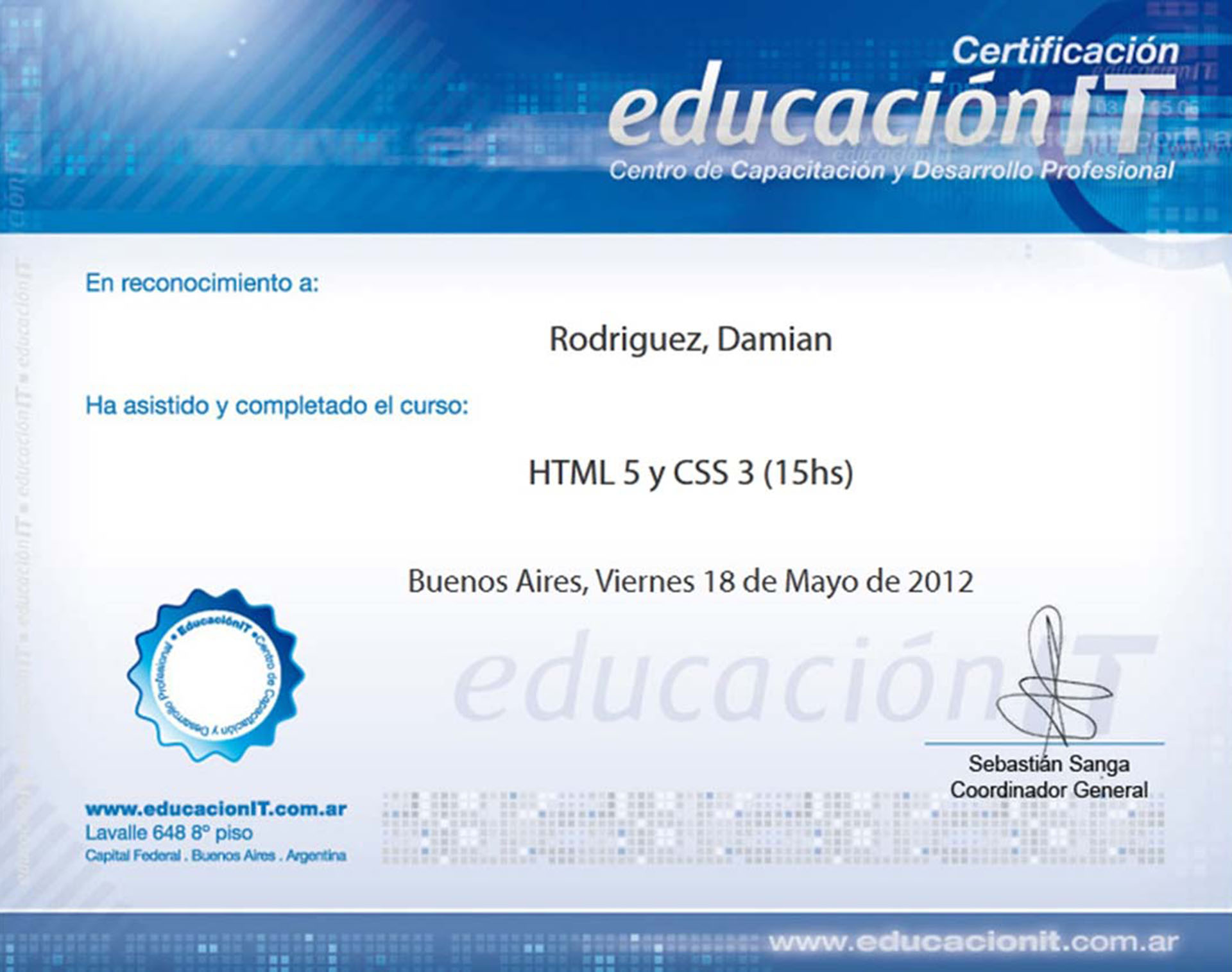Open www.educacionit.com.ar link in footer bar

point(973,942)
